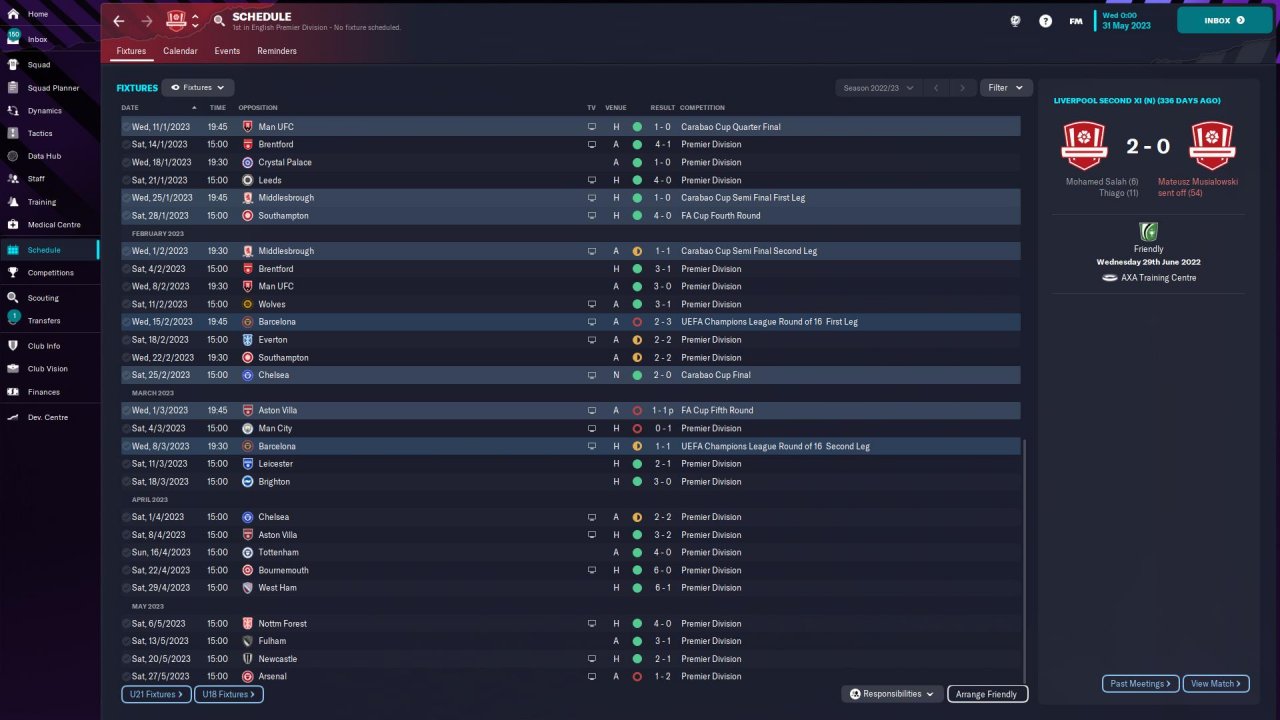Select the Fixtures tab
Image resolution: width=1280 pixels, height=720 pixels.
coord(131,51)
